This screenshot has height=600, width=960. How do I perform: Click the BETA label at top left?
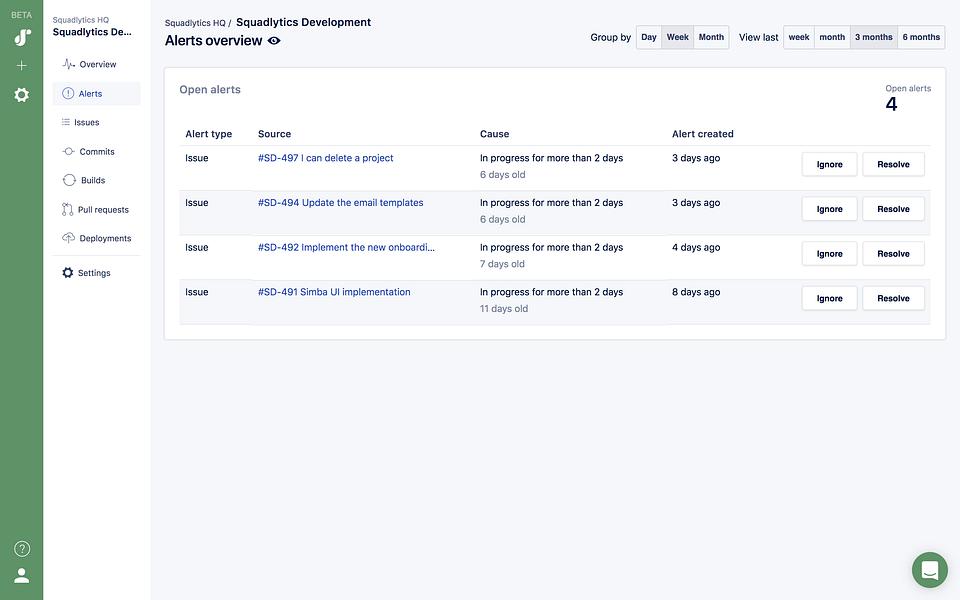point(21,15)
